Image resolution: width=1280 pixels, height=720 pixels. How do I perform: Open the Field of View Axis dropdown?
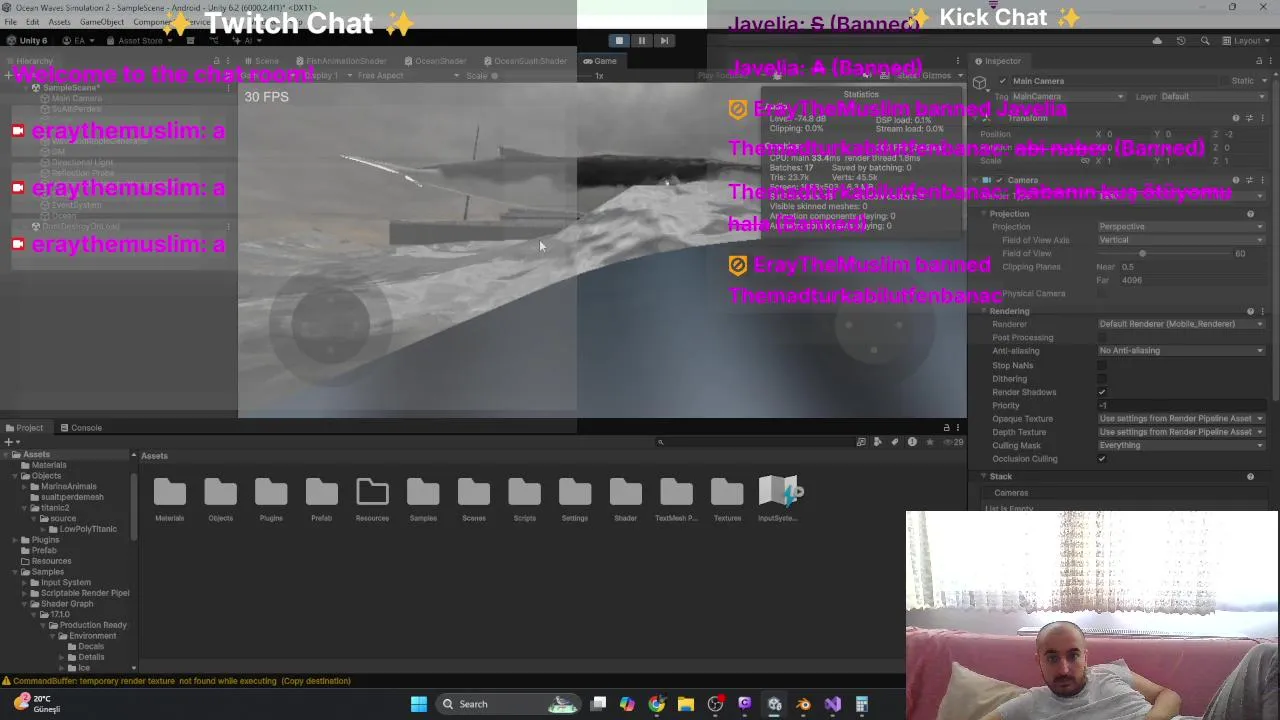pos(1180,240)
